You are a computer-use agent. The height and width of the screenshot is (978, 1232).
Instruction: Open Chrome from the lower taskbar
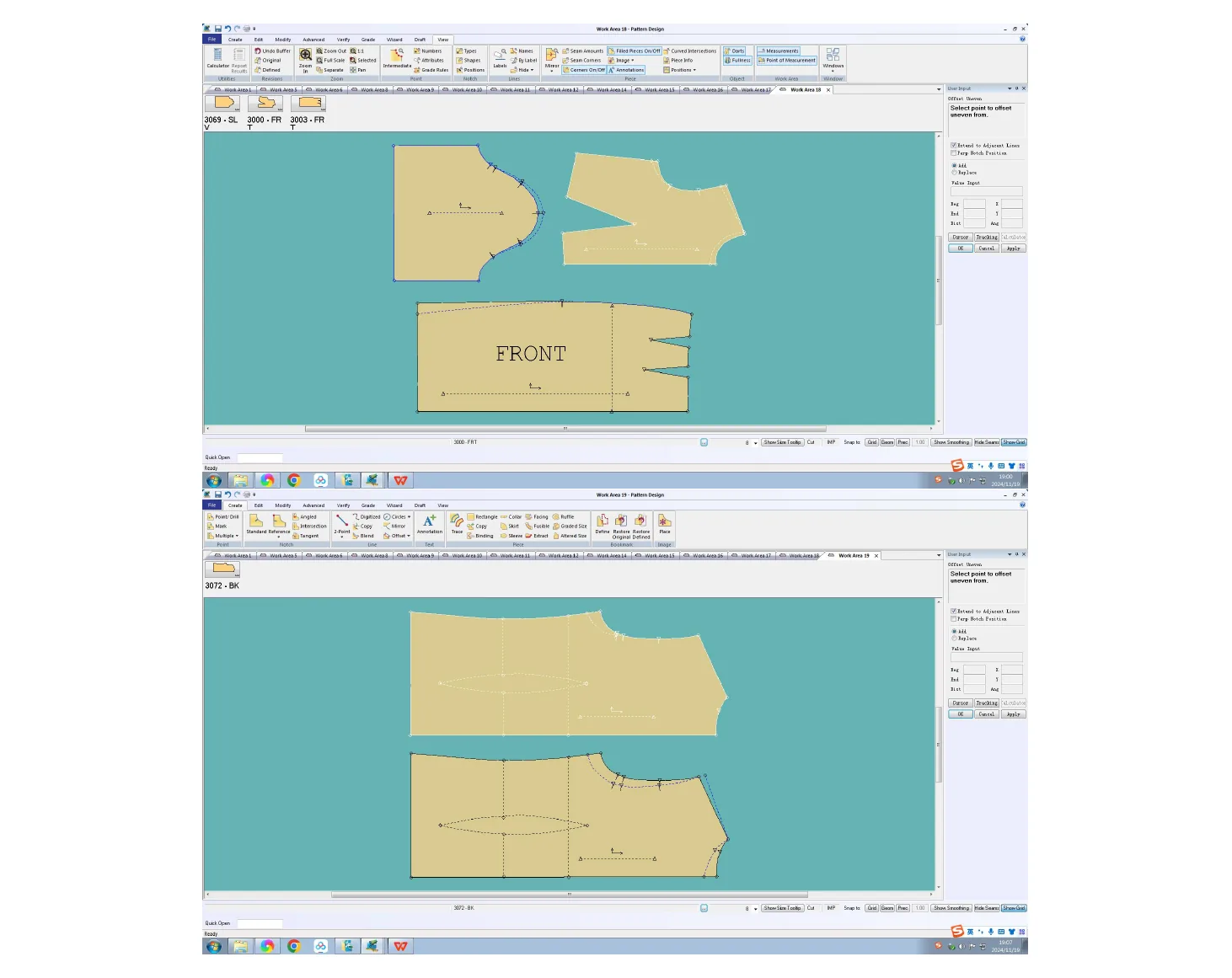point(294,946)
